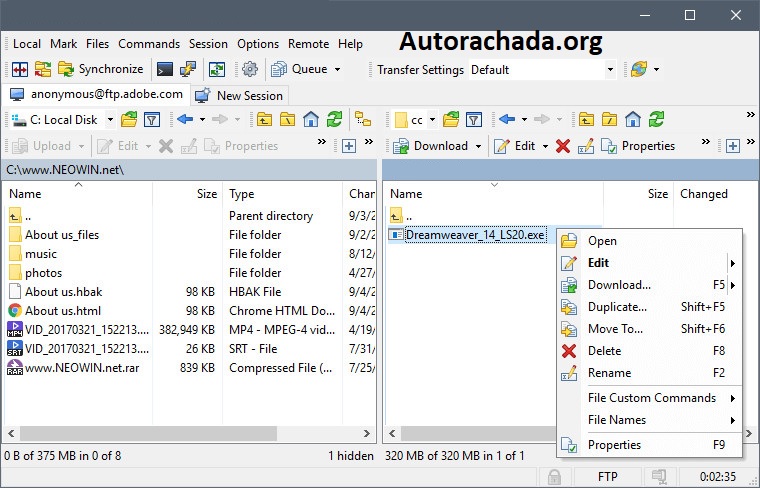Refresh the remote panel directory
This screenshot has height=488, width=760.
point(656,120)
